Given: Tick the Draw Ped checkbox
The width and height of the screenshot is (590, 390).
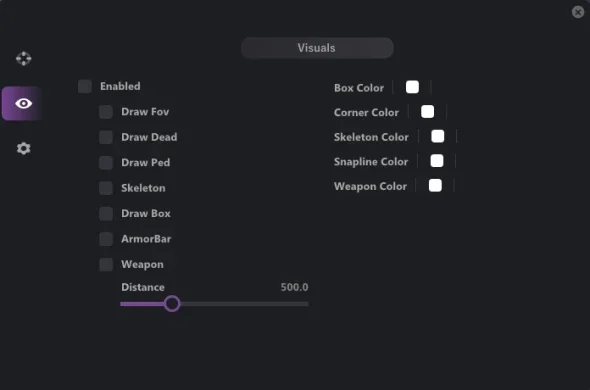Looking at the screenshot, I should pyautogui.click(x=106, y=163).
